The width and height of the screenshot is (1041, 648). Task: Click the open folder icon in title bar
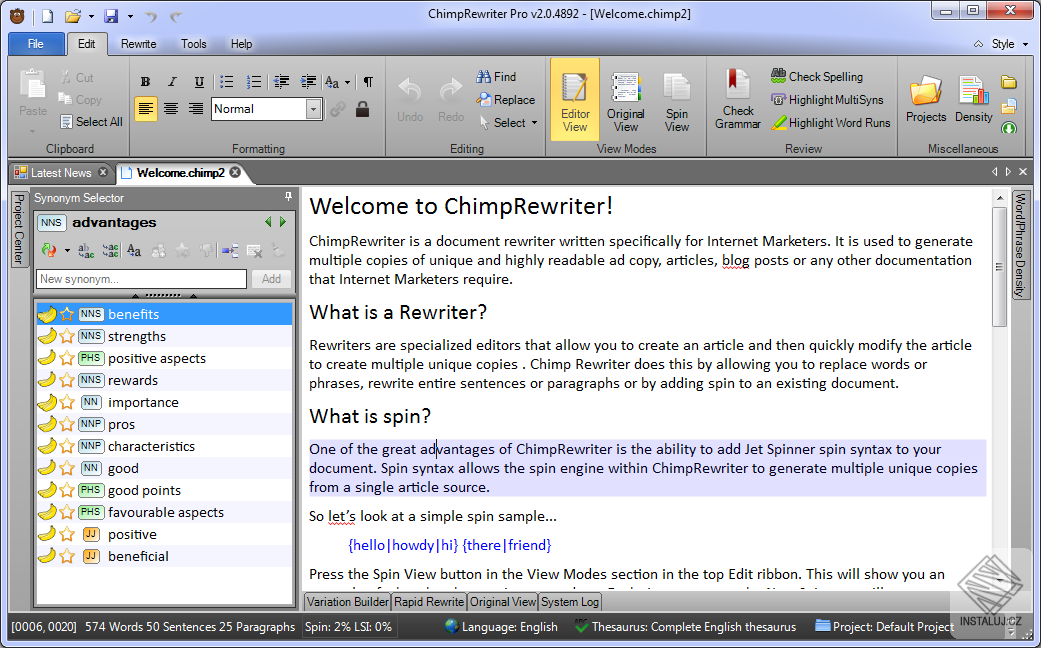pos(73,16)
